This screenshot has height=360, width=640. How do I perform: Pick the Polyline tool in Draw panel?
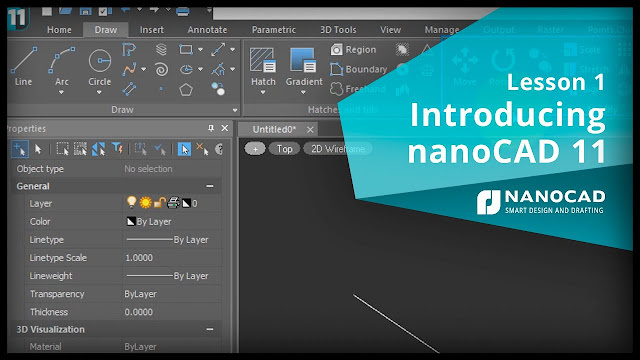tap(129, 50)
